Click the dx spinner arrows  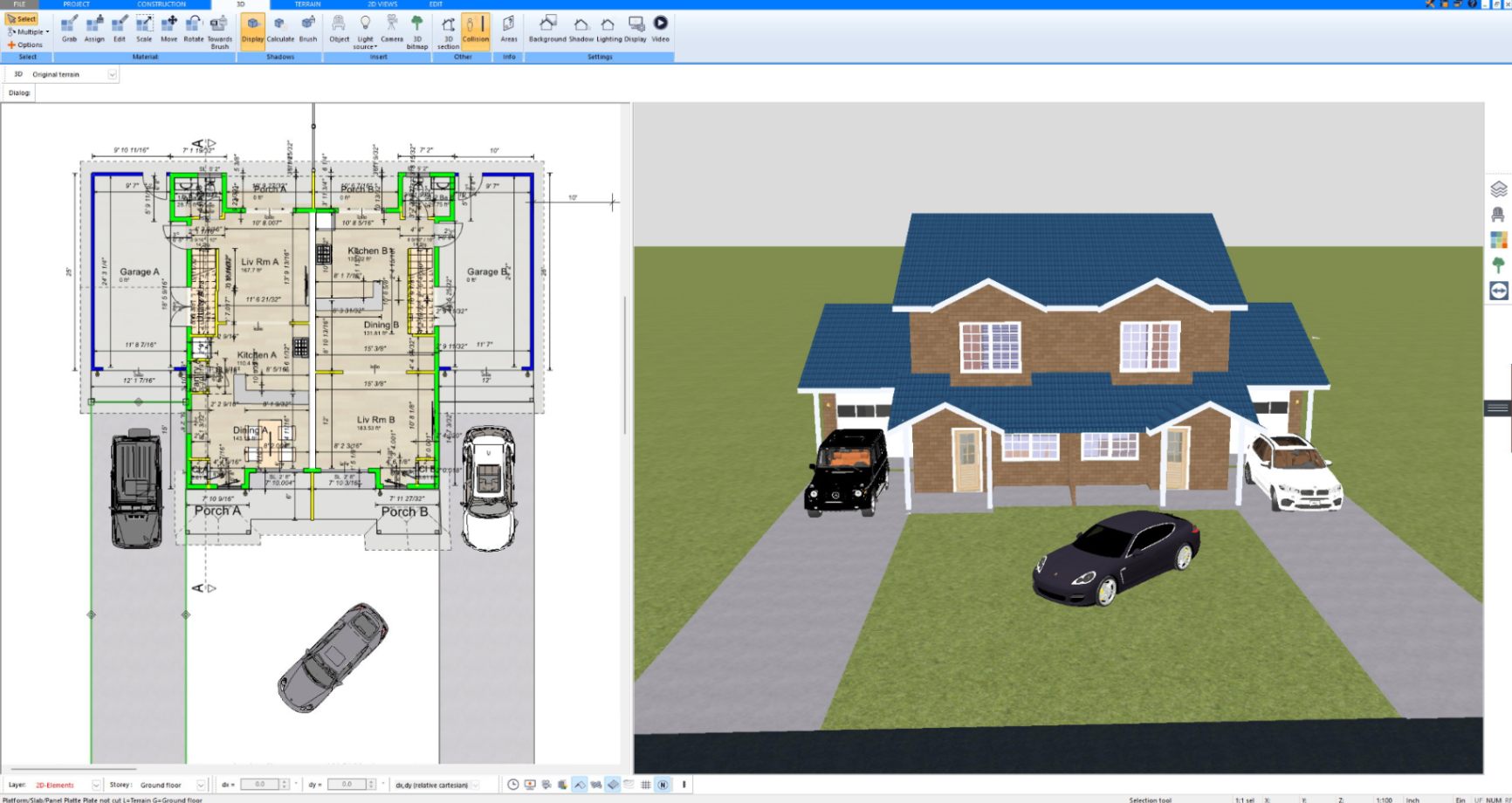pos(285,785)
